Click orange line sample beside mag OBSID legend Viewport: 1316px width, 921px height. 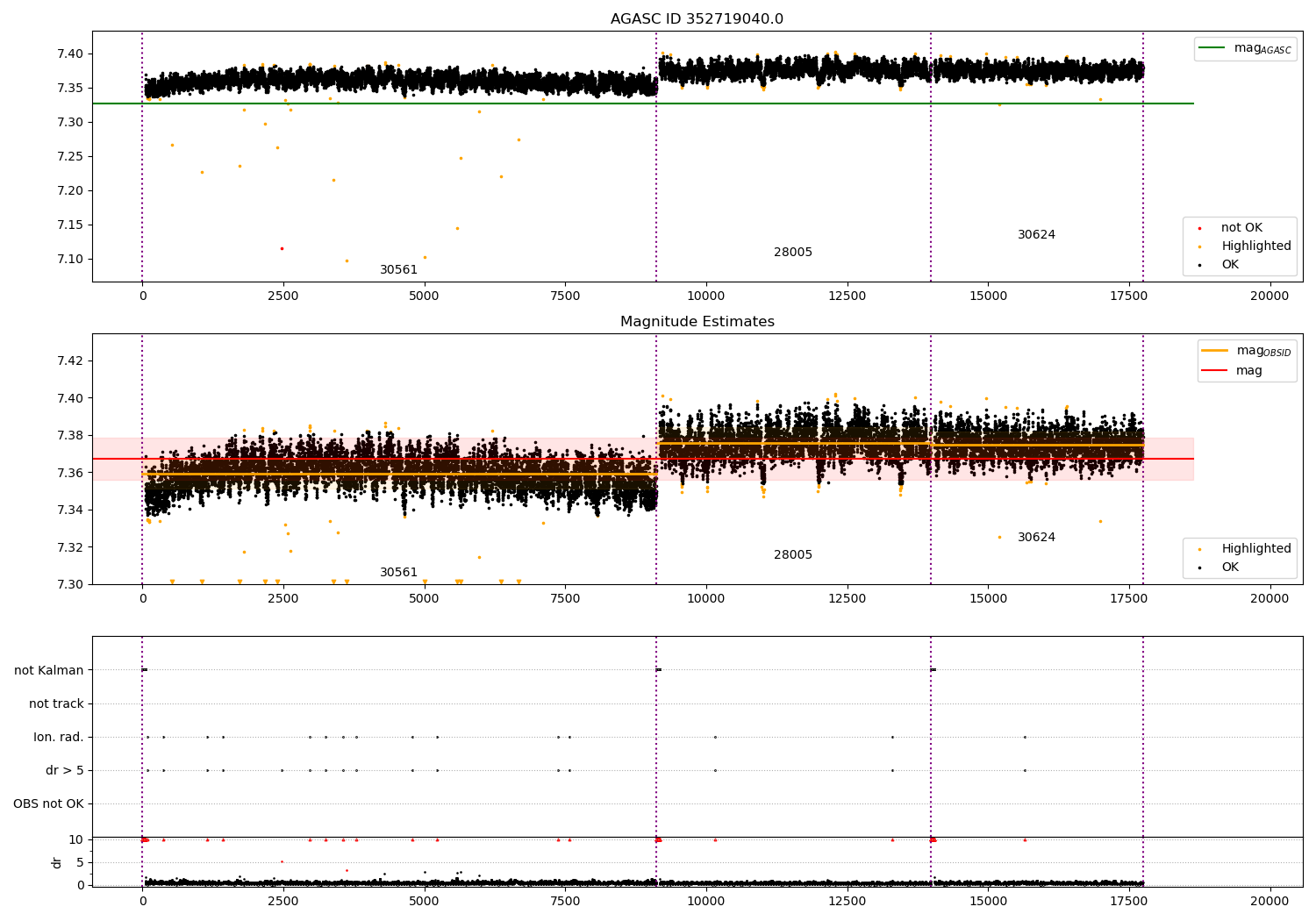[x=1214, y=351]
